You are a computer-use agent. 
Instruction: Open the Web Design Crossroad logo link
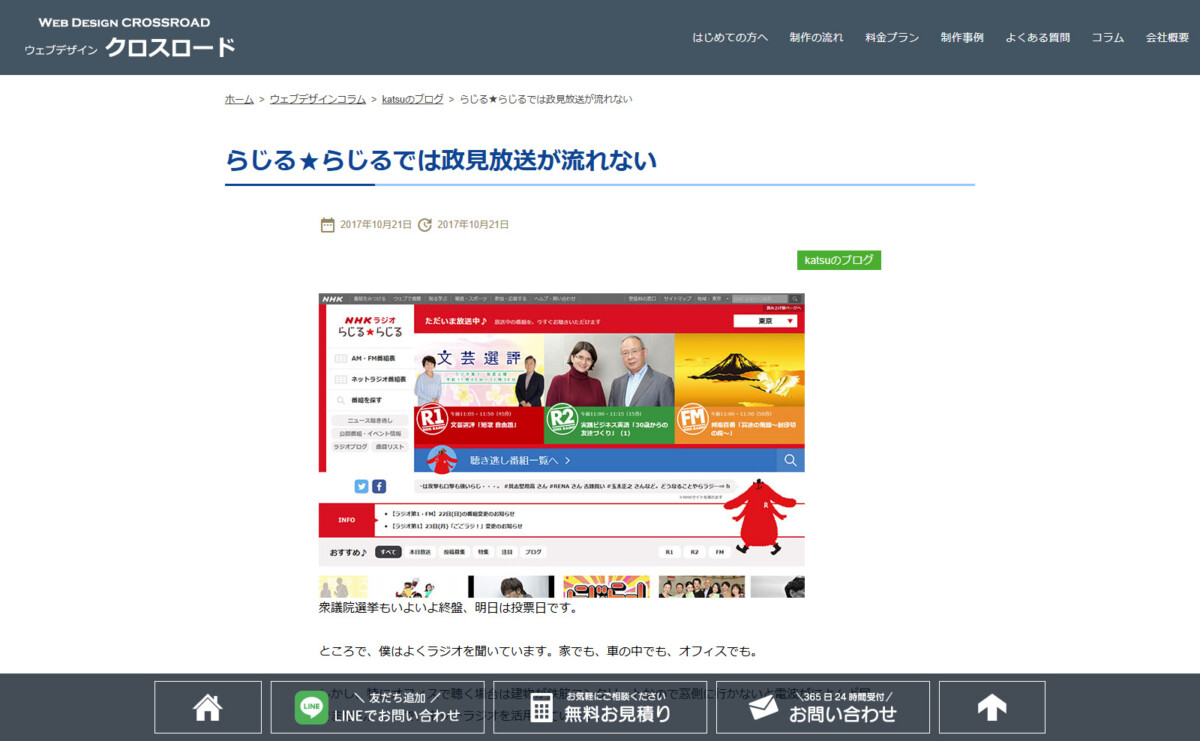(x=130, y=37)
